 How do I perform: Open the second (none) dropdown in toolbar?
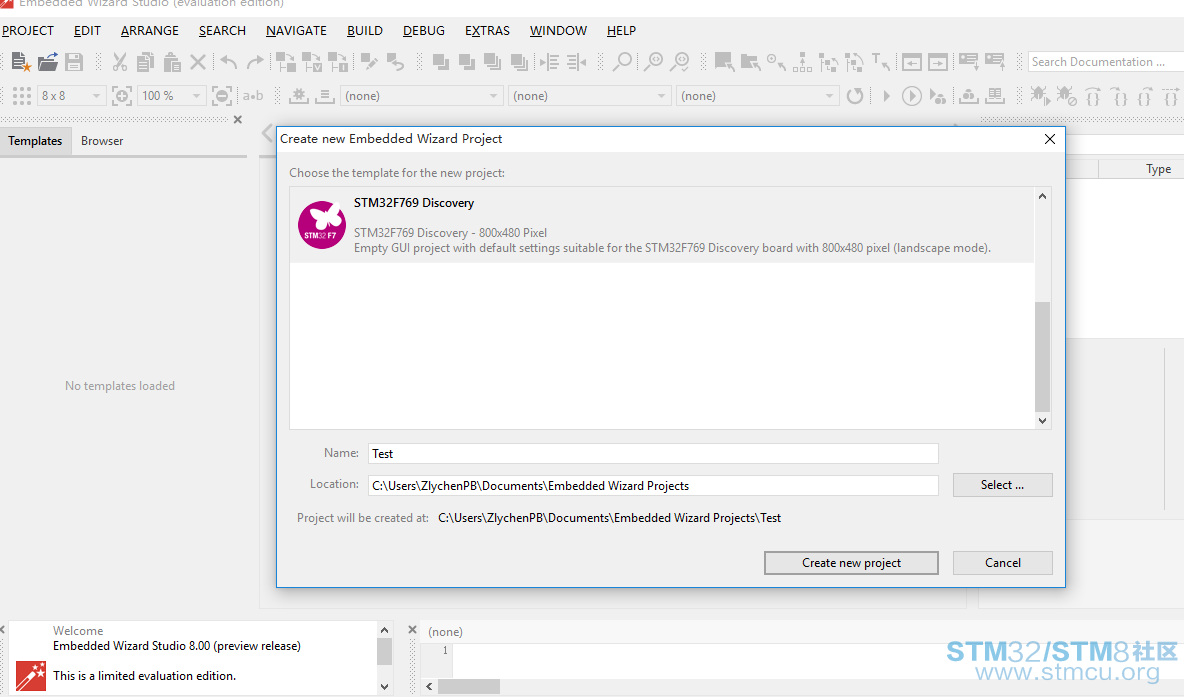click(x=589, y=96)
